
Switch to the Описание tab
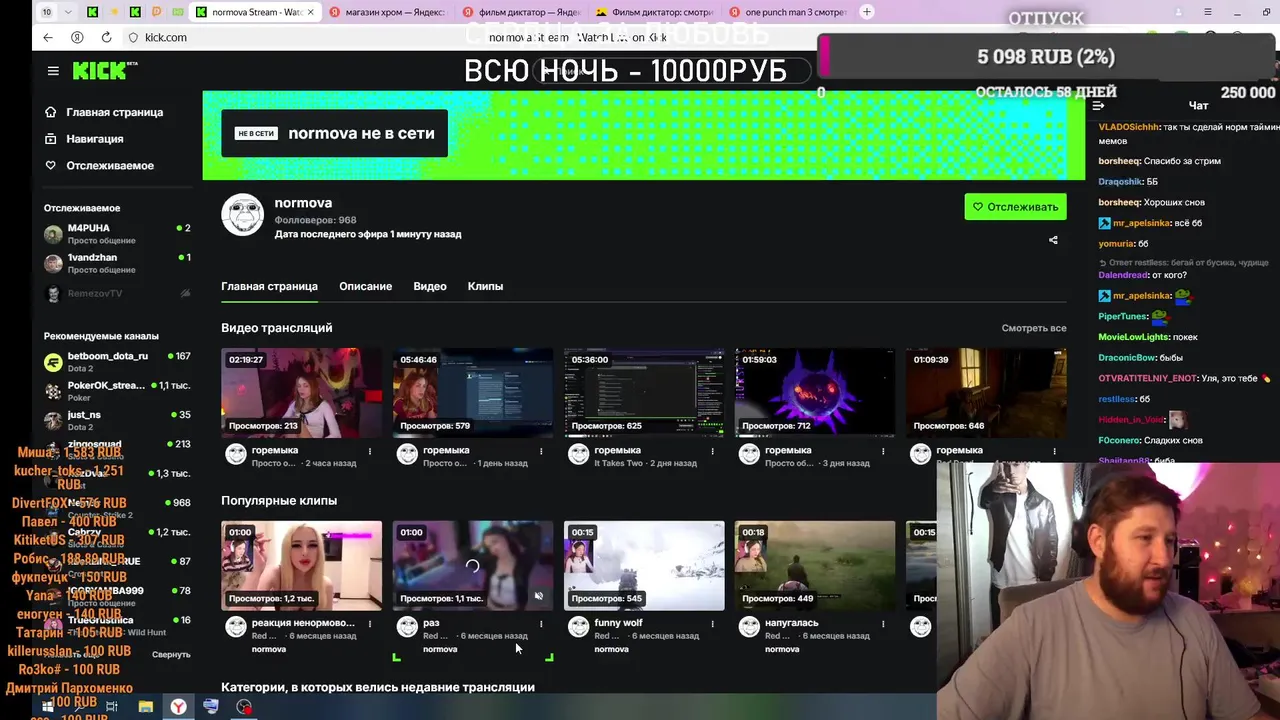[365, 286]
